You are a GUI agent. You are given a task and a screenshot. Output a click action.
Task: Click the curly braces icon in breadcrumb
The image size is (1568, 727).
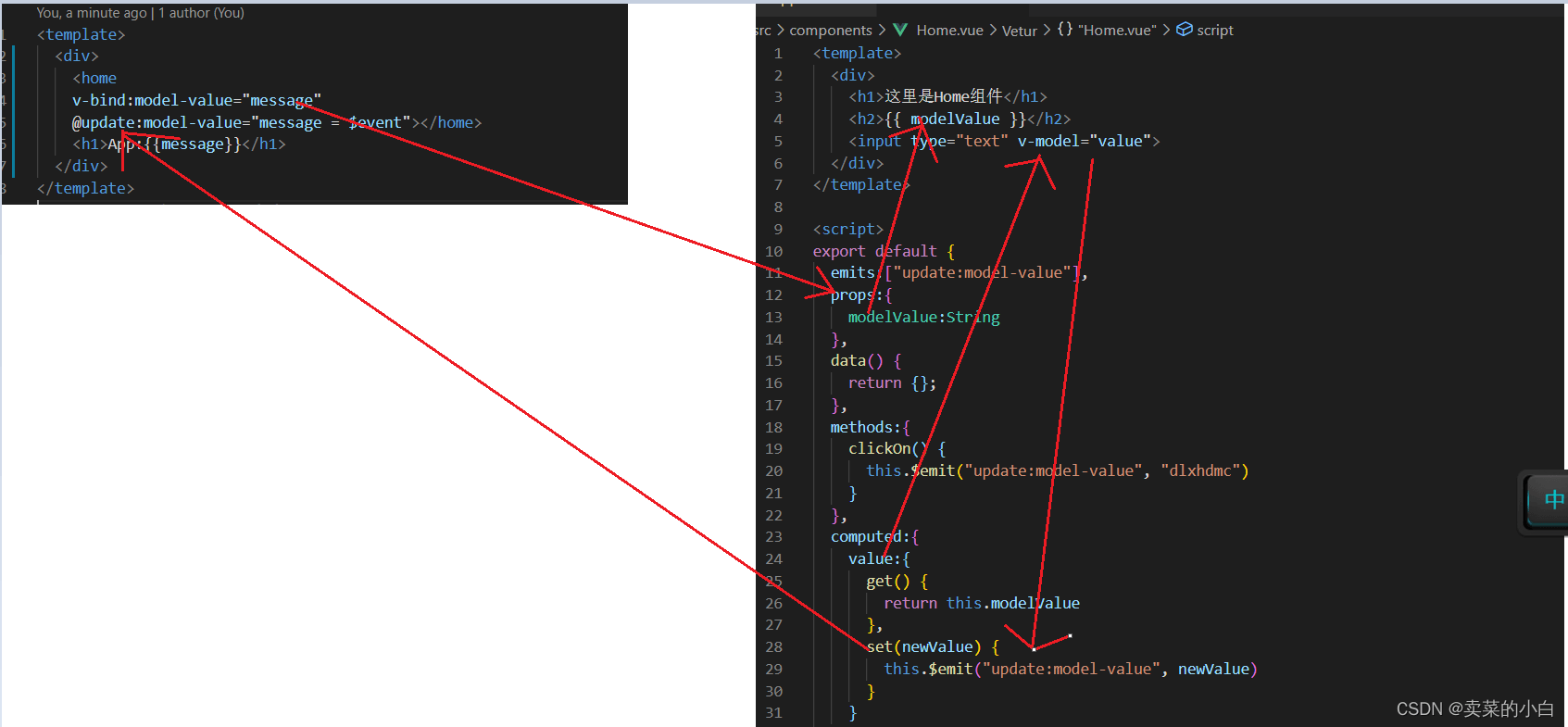1065,30
